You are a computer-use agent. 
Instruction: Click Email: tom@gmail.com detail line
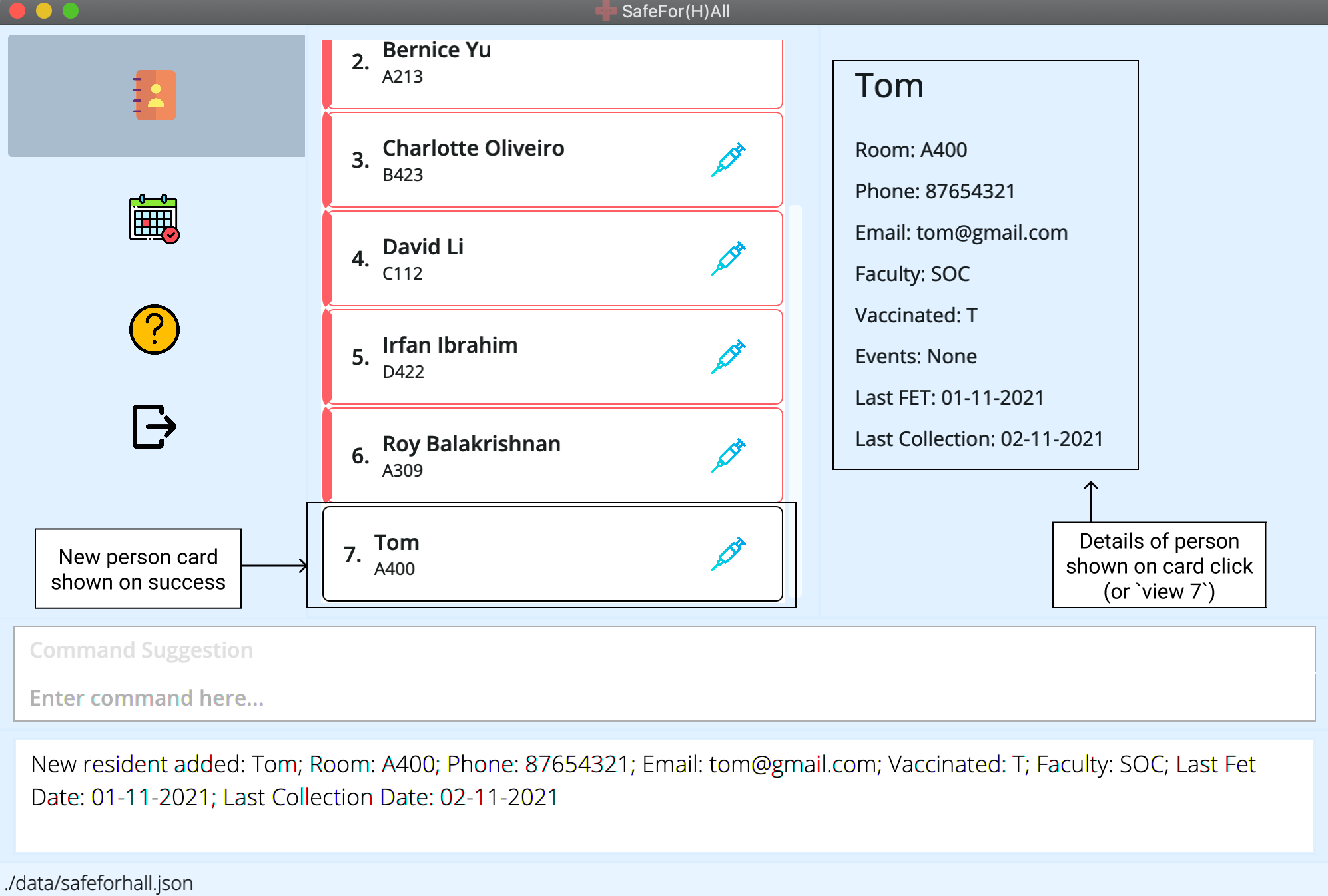click(x=961, y=232)
